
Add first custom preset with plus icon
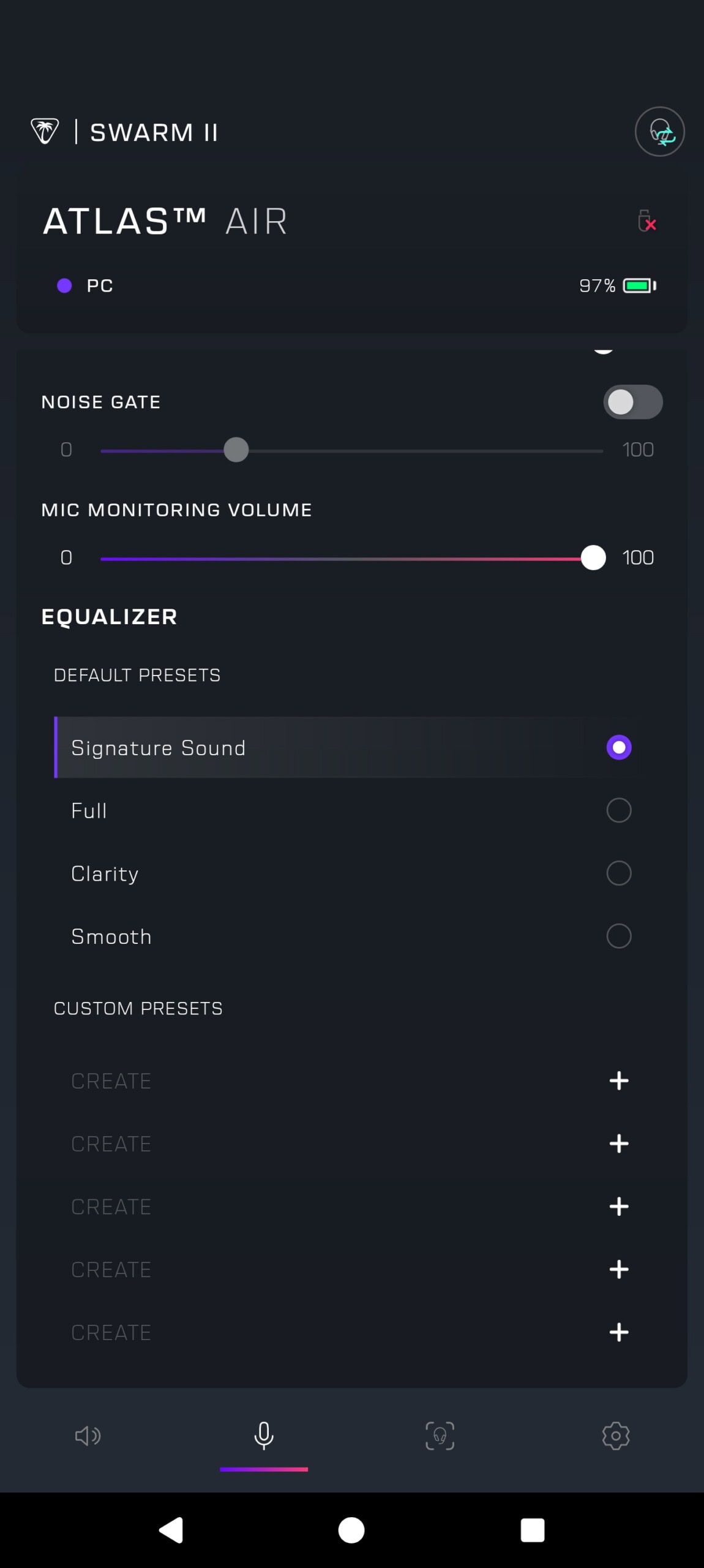(619, 1080)
